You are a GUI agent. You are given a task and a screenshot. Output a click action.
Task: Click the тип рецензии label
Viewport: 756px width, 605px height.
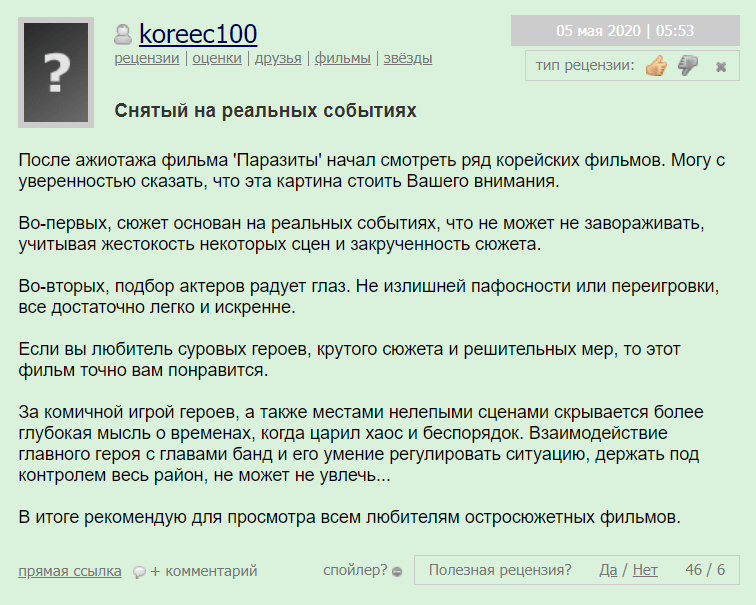pyautogui.click(x=585, y=65)
